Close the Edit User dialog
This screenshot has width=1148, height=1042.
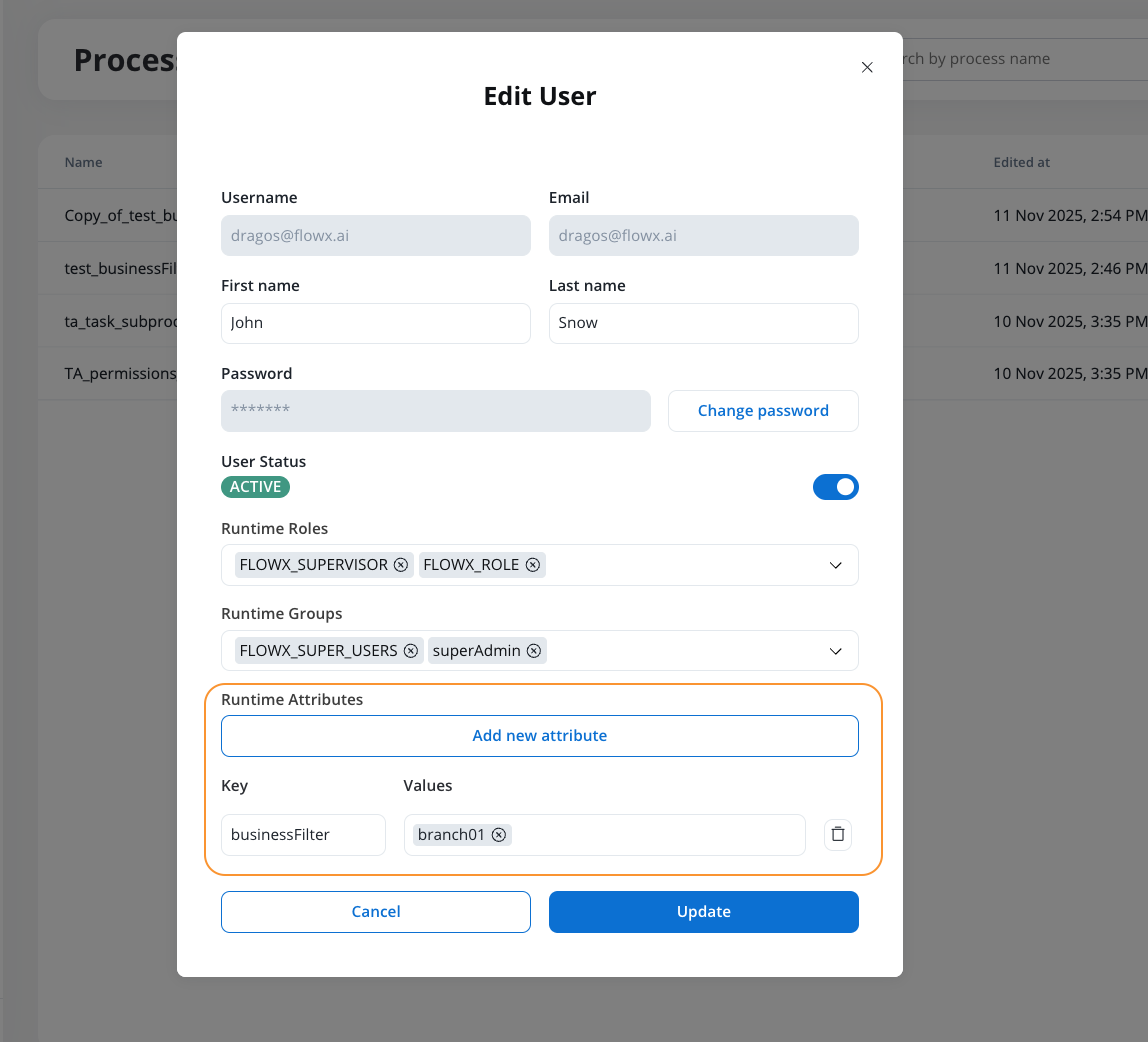pyautogui.click(x=867, y=67)
